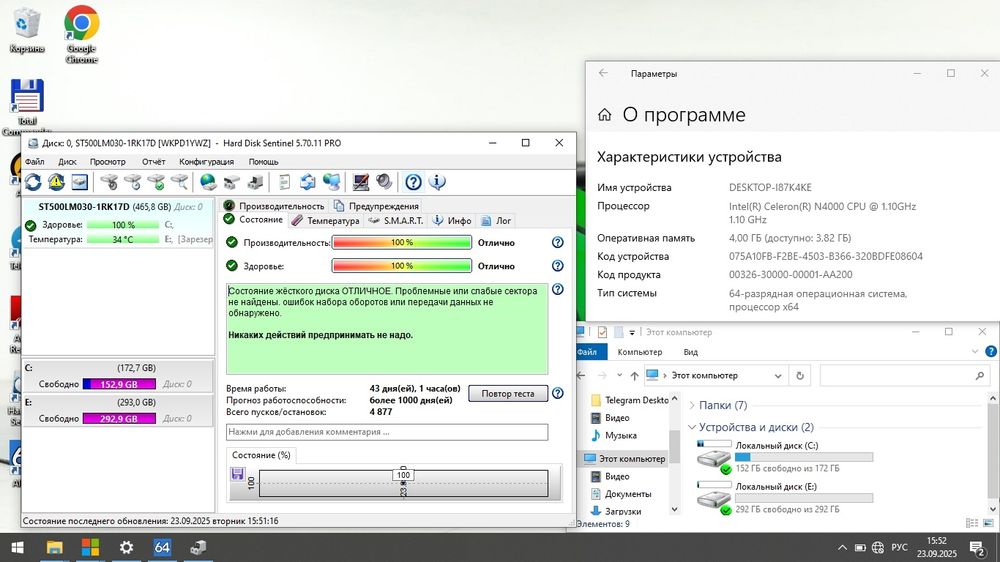Click the Повтор теста button
The height and width of the screenshot is (562, 1000).
click(x=508, y=394)
